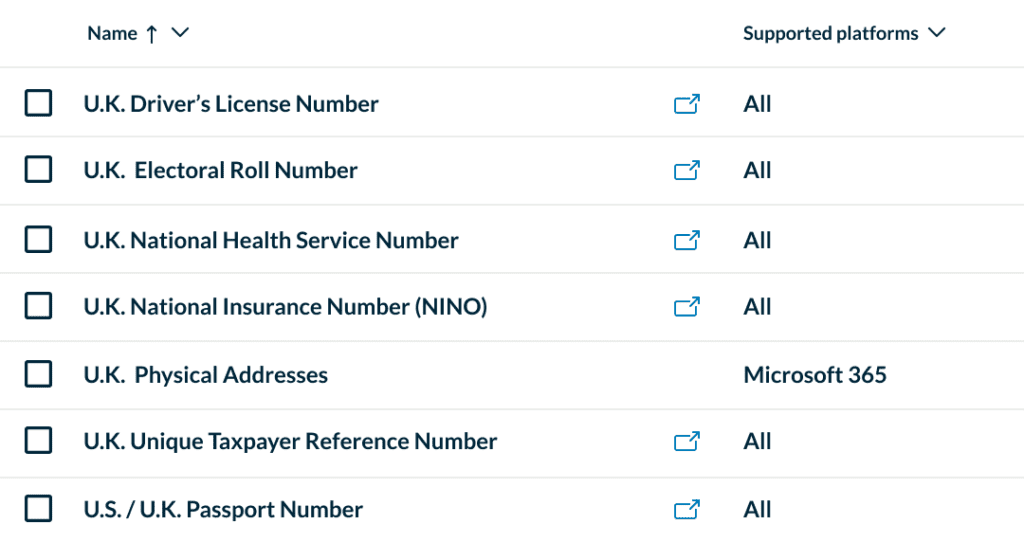Open external link for U.K. Driver's License Number
This screenshot has width=1024, height=542.
(x=686, y=104)
